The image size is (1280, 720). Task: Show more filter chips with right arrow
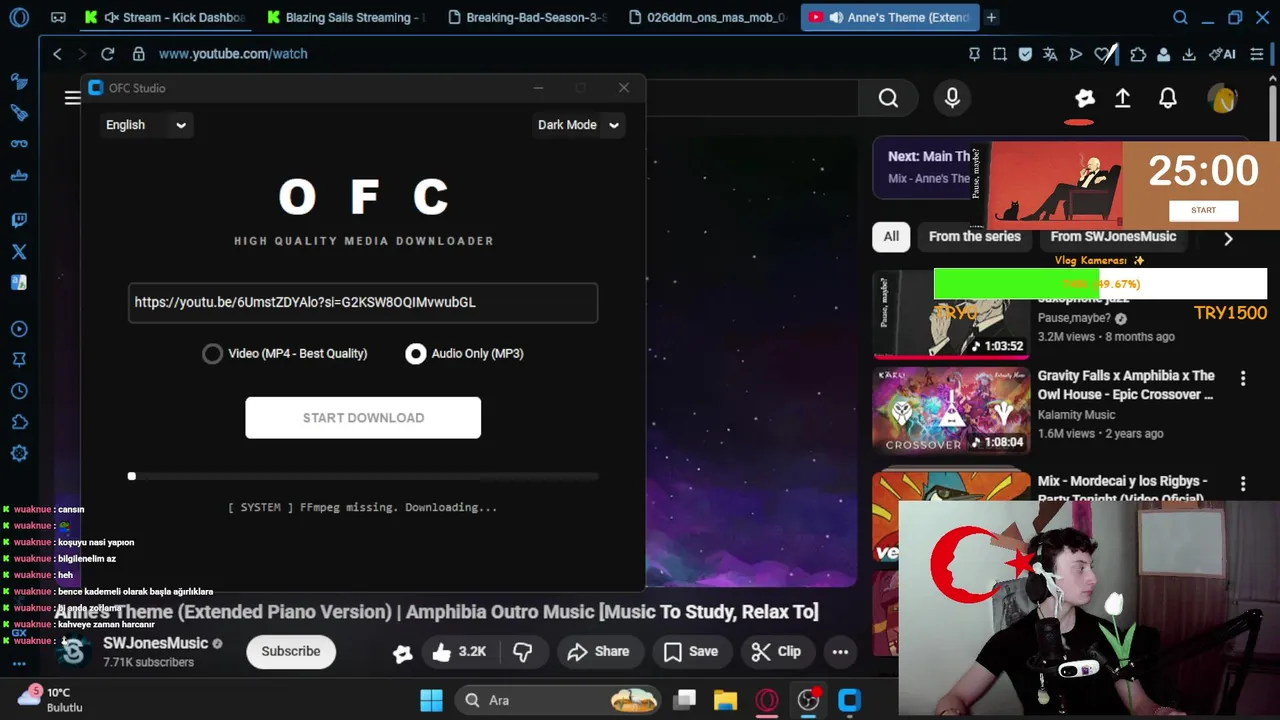click(1228, 238)
